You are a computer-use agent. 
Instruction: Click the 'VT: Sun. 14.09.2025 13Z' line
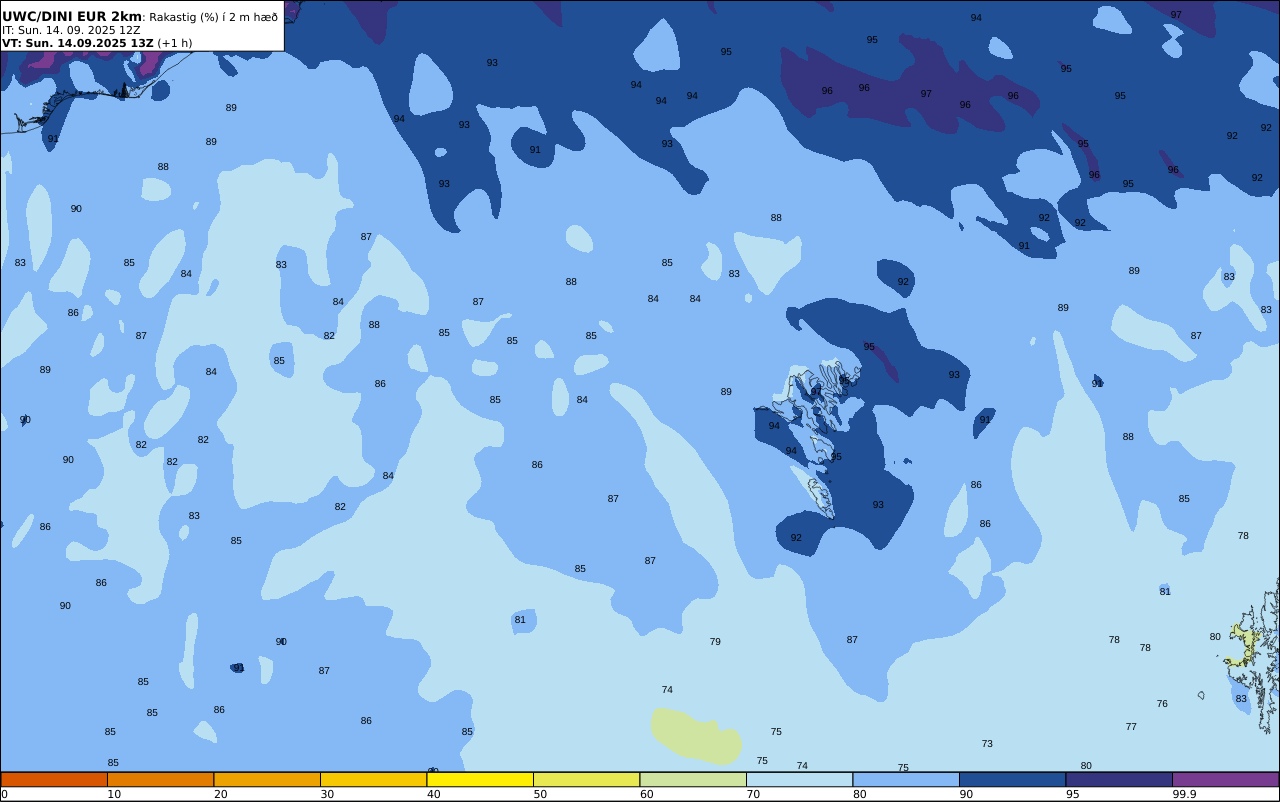click(x=77, y=43)
